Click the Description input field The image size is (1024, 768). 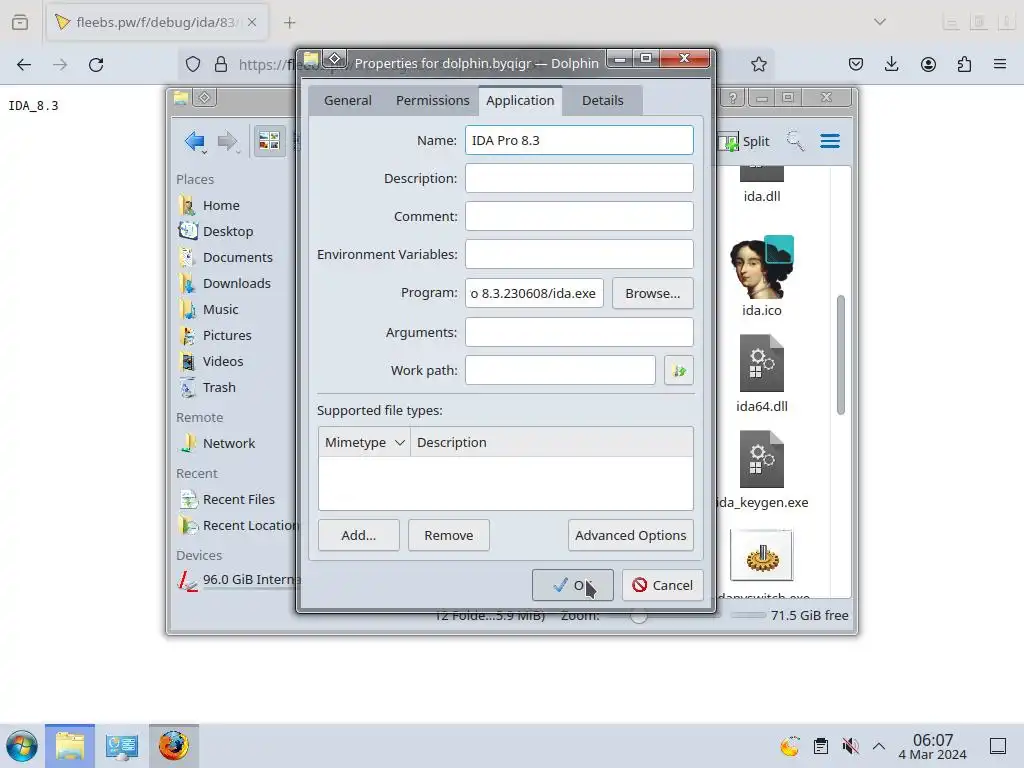pyautogui.click(x=579, y=178)
